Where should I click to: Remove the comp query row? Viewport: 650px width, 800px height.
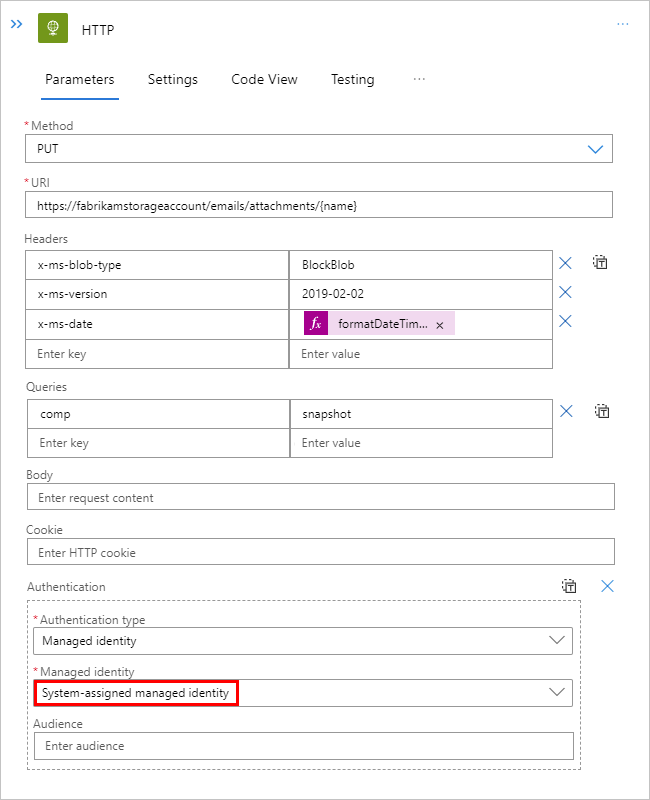(x=565, y=412)
